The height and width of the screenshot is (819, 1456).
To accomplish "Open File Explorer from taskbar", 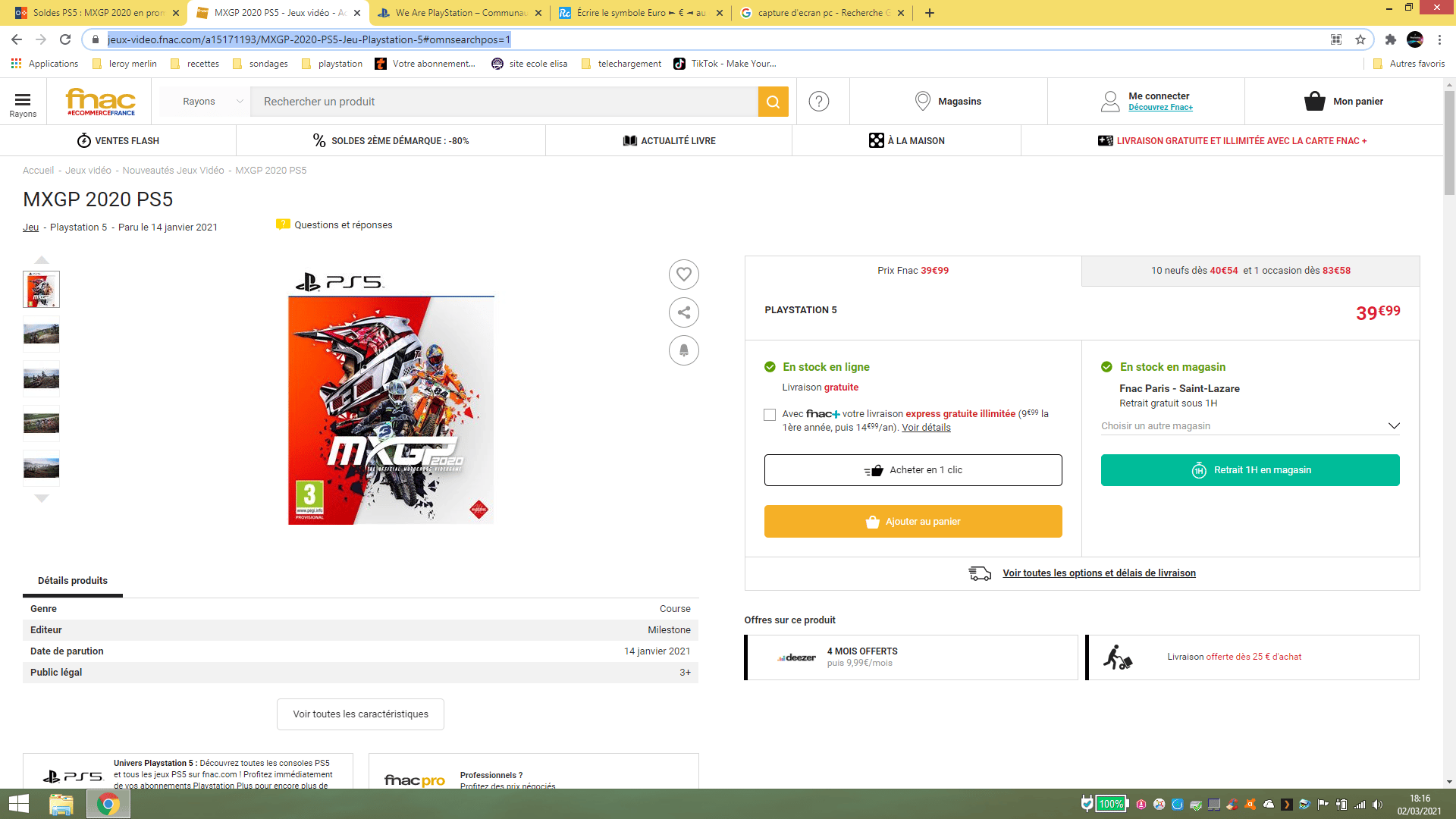I will tap(61, 804).
